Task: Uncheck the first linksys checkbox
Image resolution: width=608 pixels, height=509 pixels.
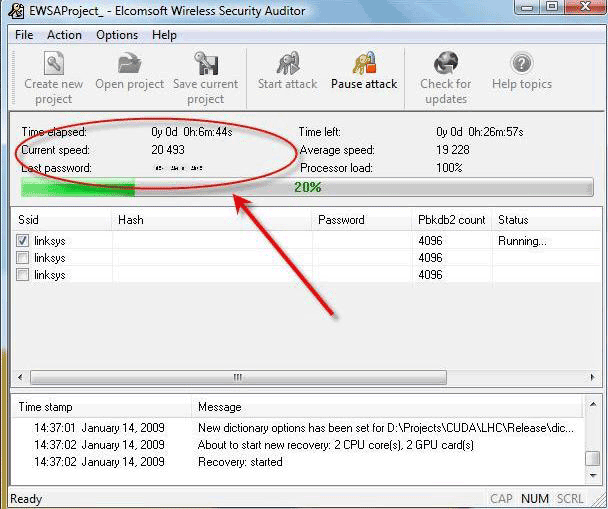Action: (x=23, y=241)
